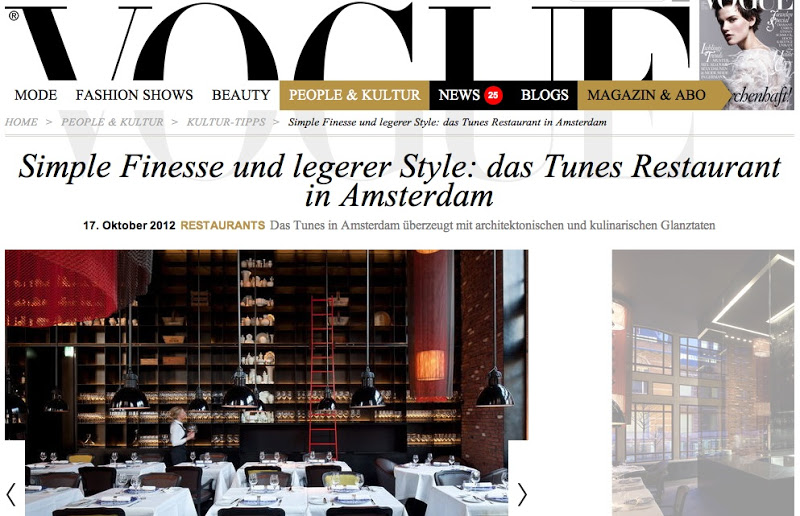This screenshot has height=516, width=800.
Task: Follow the PEOPLE & KULTUR breadcrumb link
Action: tap(112, 122)
